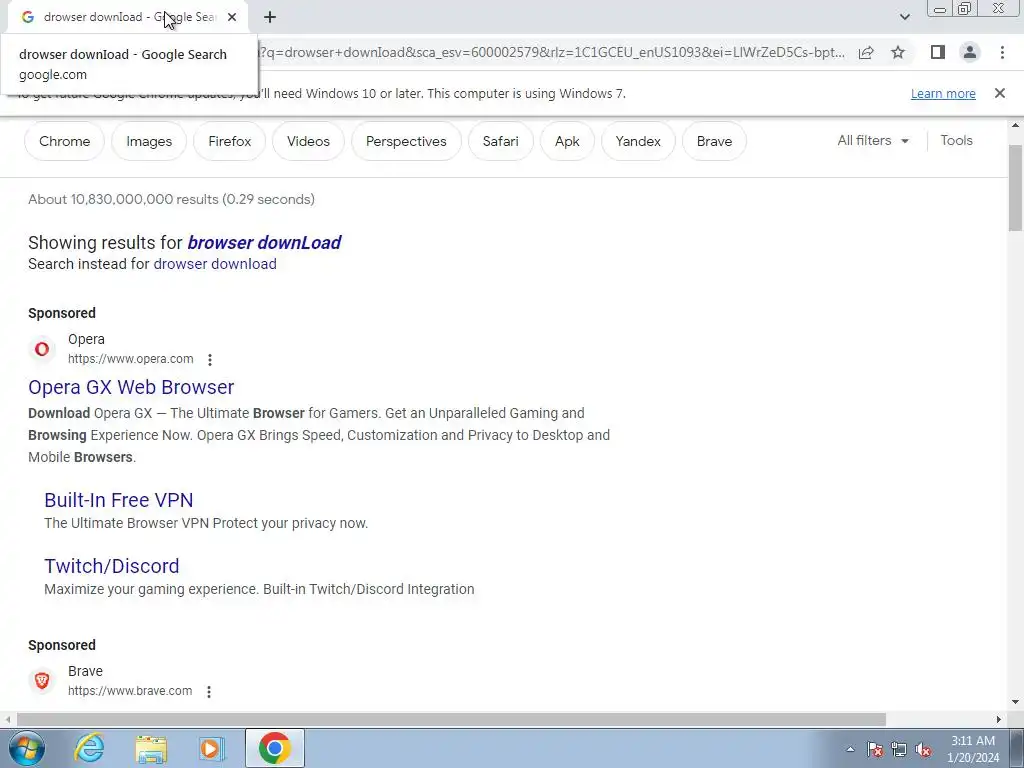The image size is (1024, 768).
Task: Open the Twitch/Discord sitelink
Action: [x=112, y=566]
